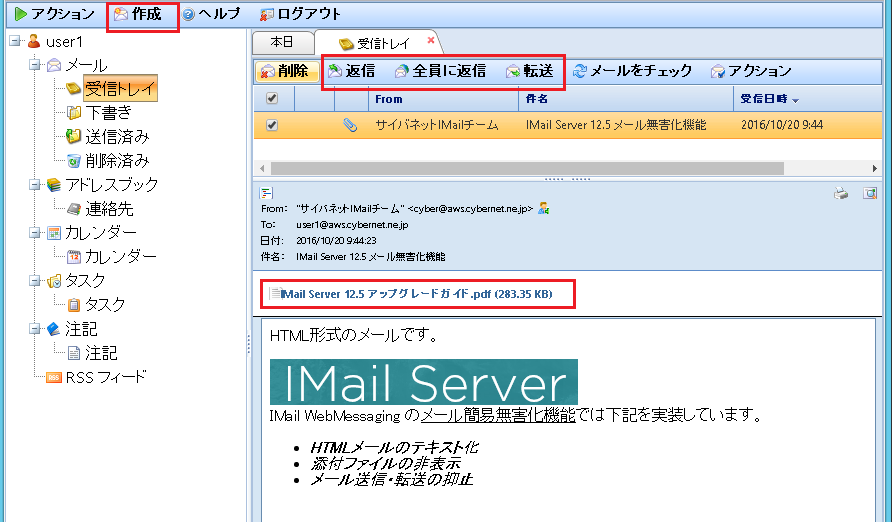Switch to the 本日 tab
Image resolution: width=892 pixels, height=522 pixels.
(x=282, y=42)
